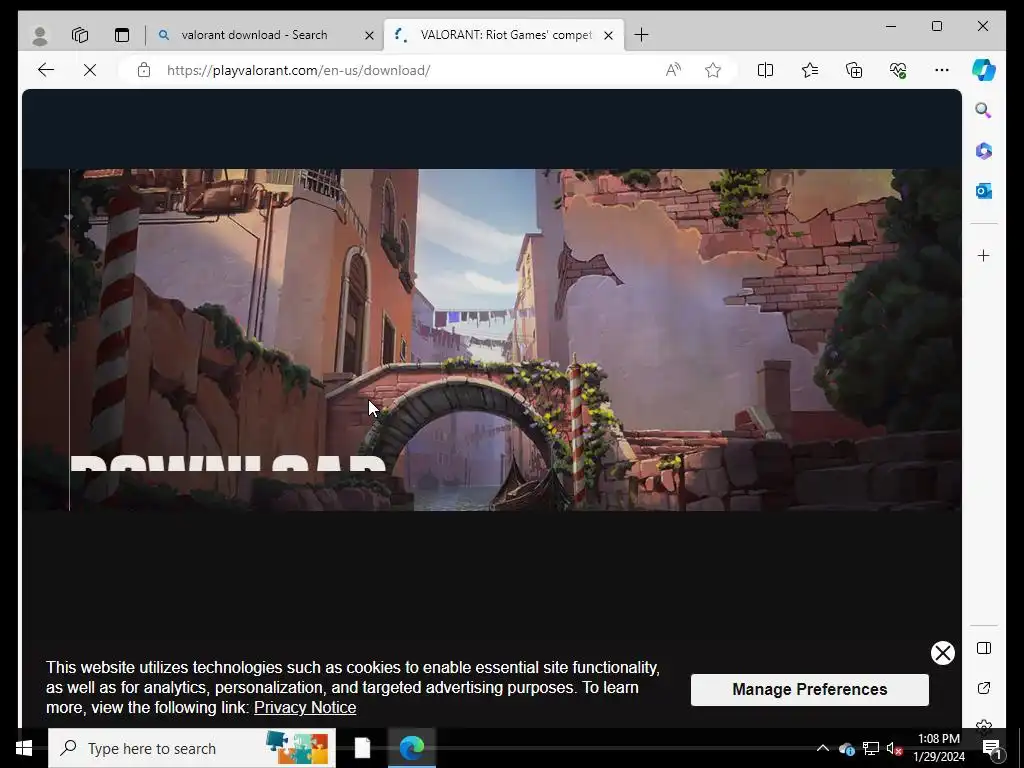The height and width of the screenshot is (768, 1024).
Task: Add this page to favorites
Action: point(712,70)
